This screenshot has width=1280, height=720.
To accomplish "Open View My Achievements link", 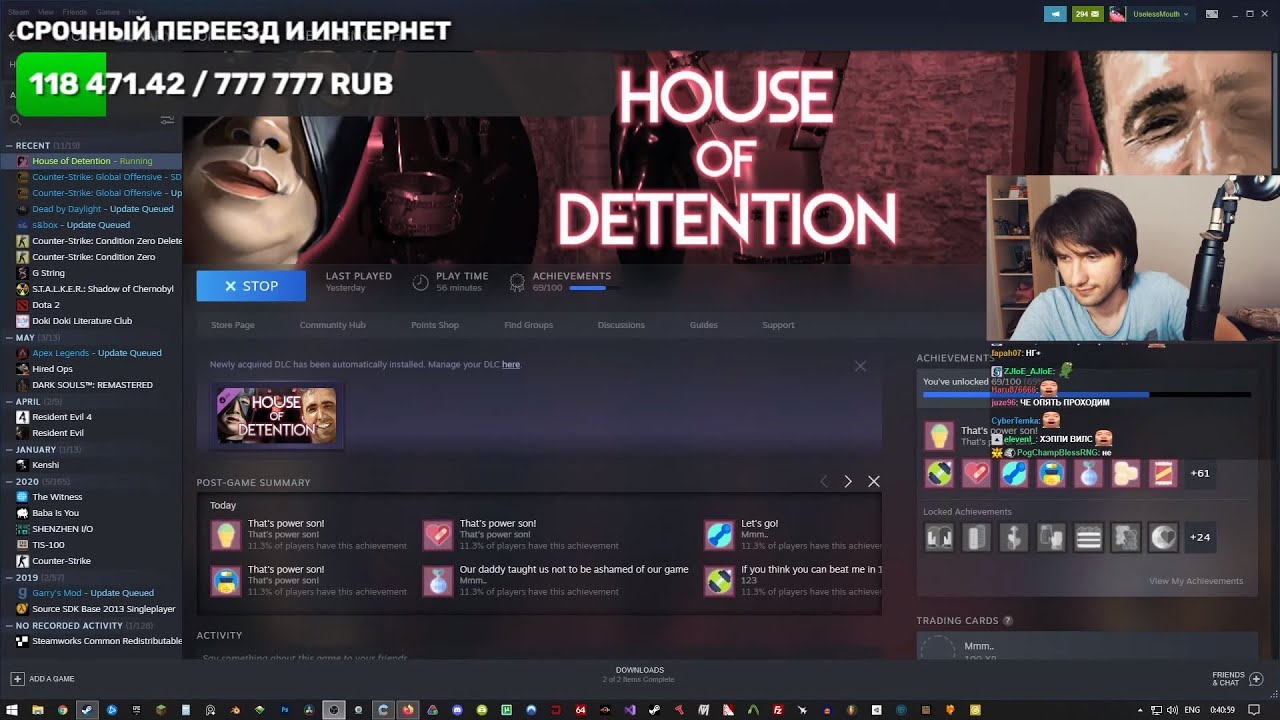I will pyautogui.click(x=1196, y=581).
